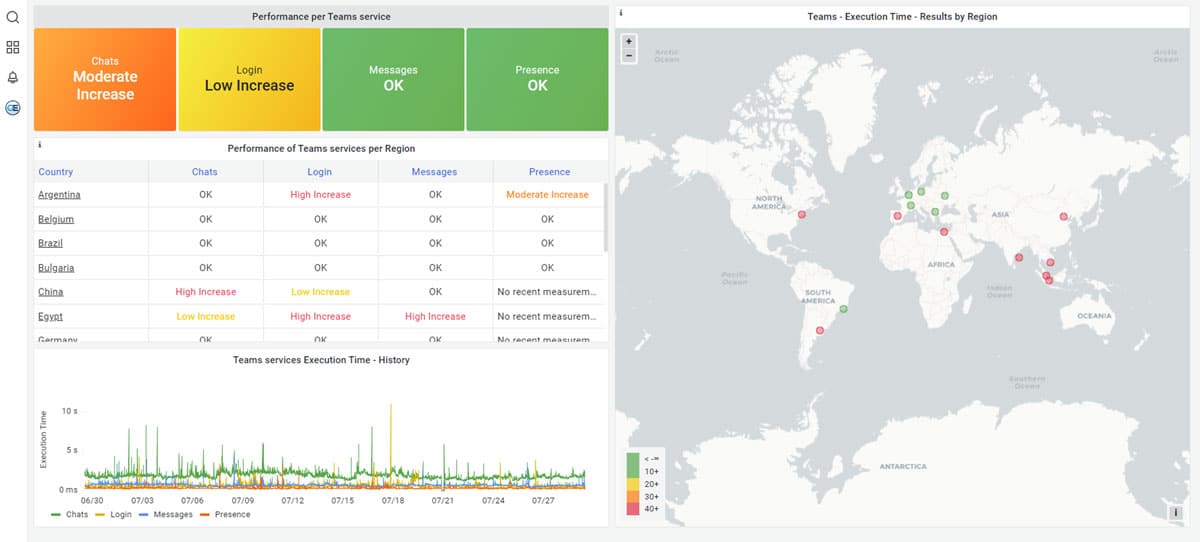
Task: Open the dashboards grid icon
Action: (x=13, y=47)
